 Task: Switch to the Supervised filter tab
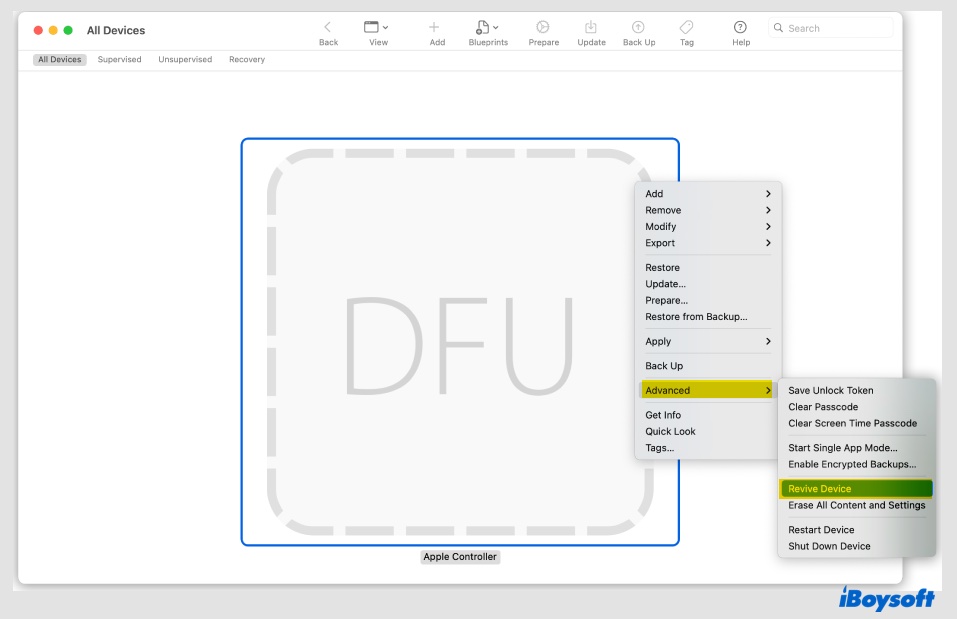(x=119, y=60)
